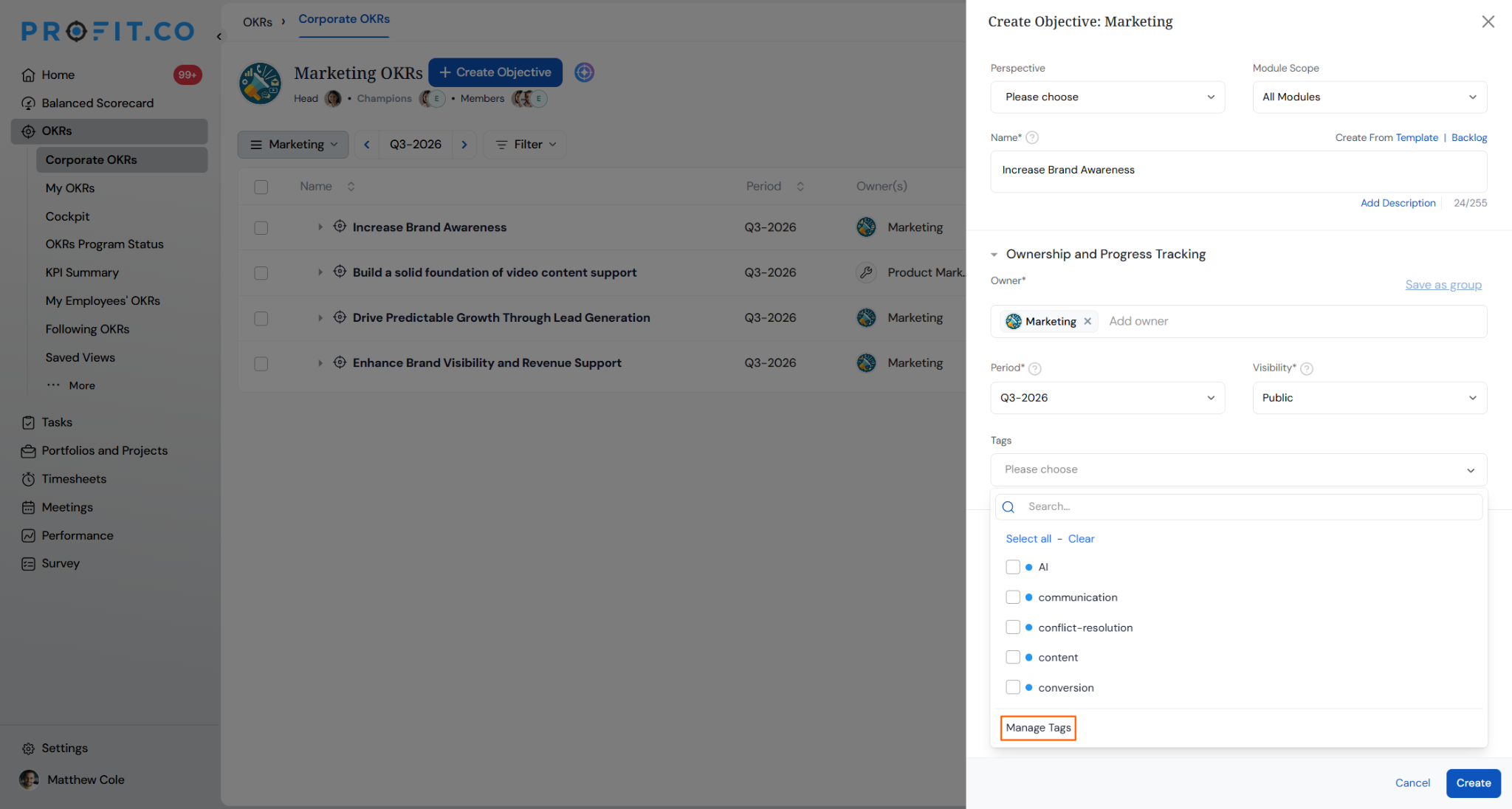This screenshot has width=1512, height=809.
Task: Open the Perspective dropdown
Action: pos(1107,97)
